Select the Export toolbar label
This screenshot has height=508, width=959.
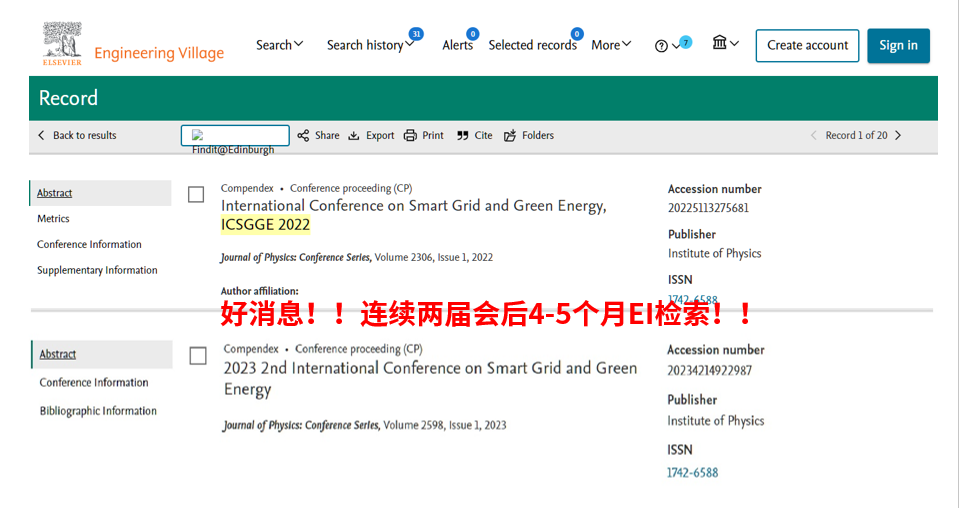380,136
